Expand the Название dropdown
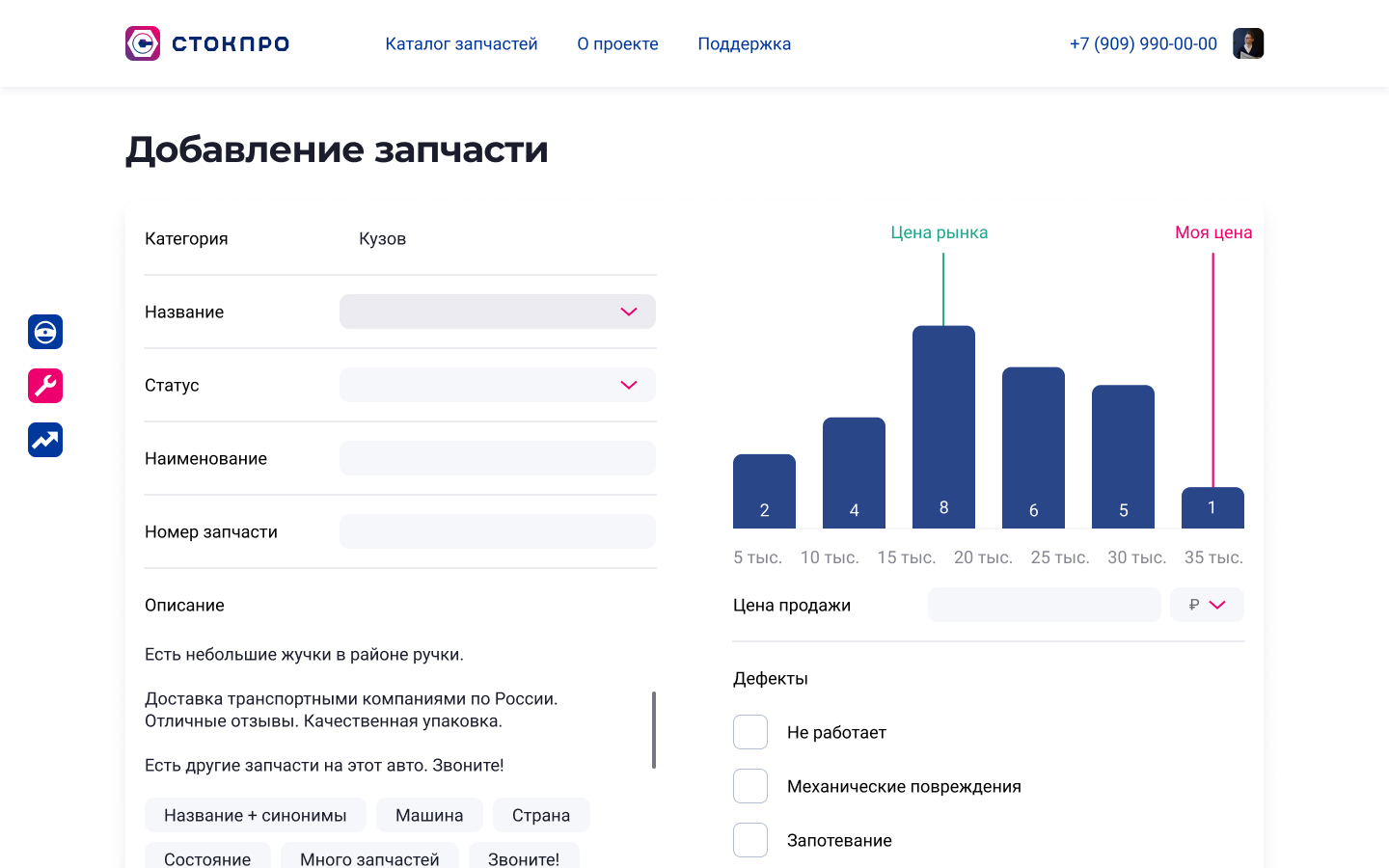The image size is (1389, 868). [498, 312]
